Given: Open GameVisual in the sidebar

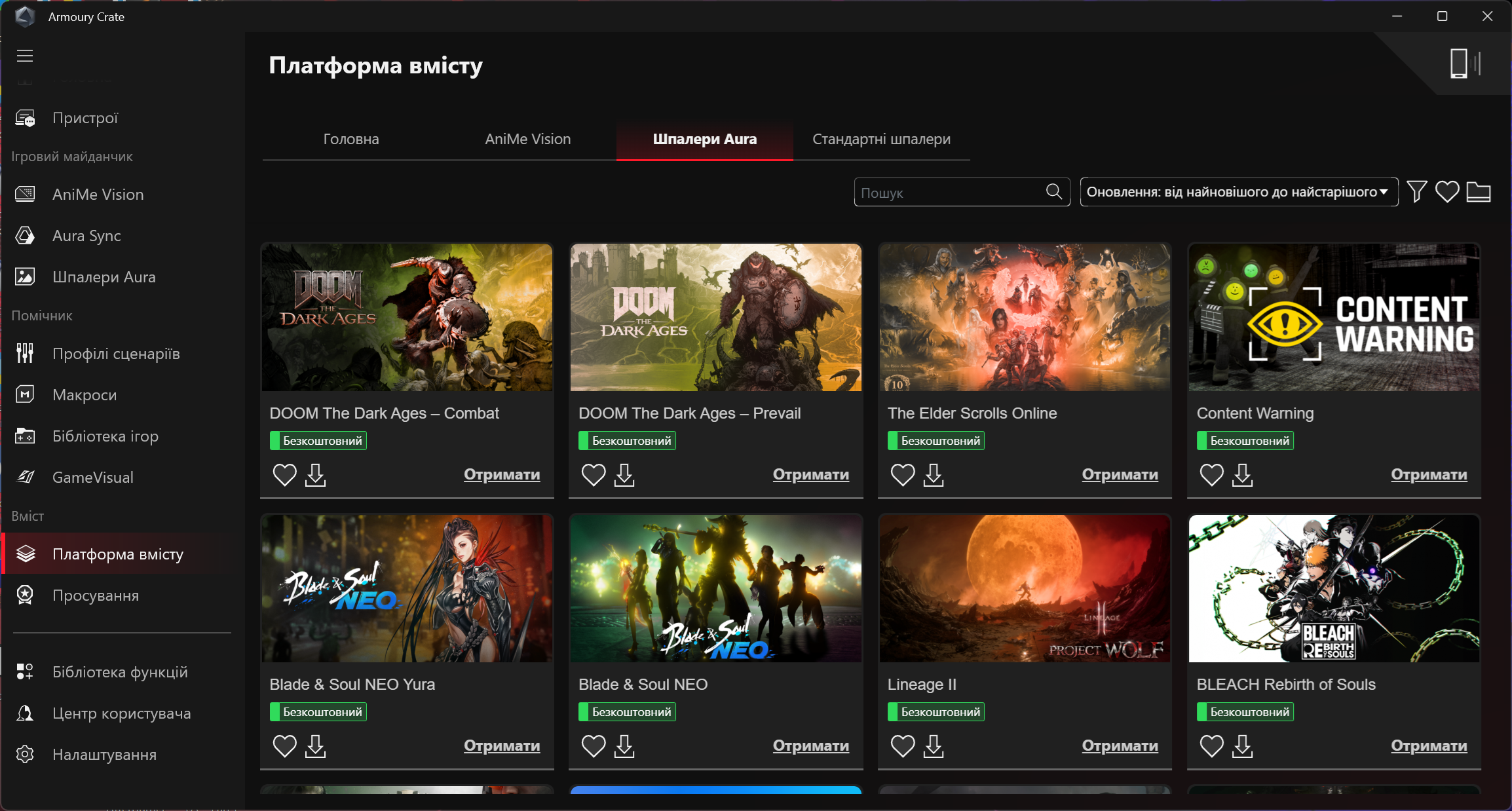Looking at the screenshot, I should pyautogui.click(x=92, y=478).
